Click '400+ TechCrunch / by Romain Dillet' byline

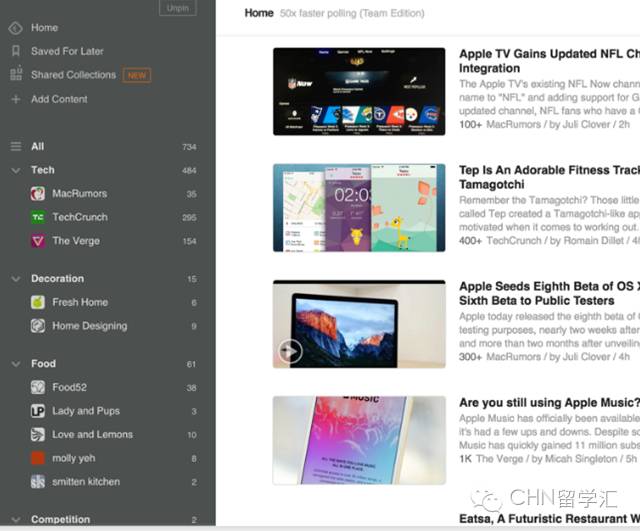click(549, 241)
